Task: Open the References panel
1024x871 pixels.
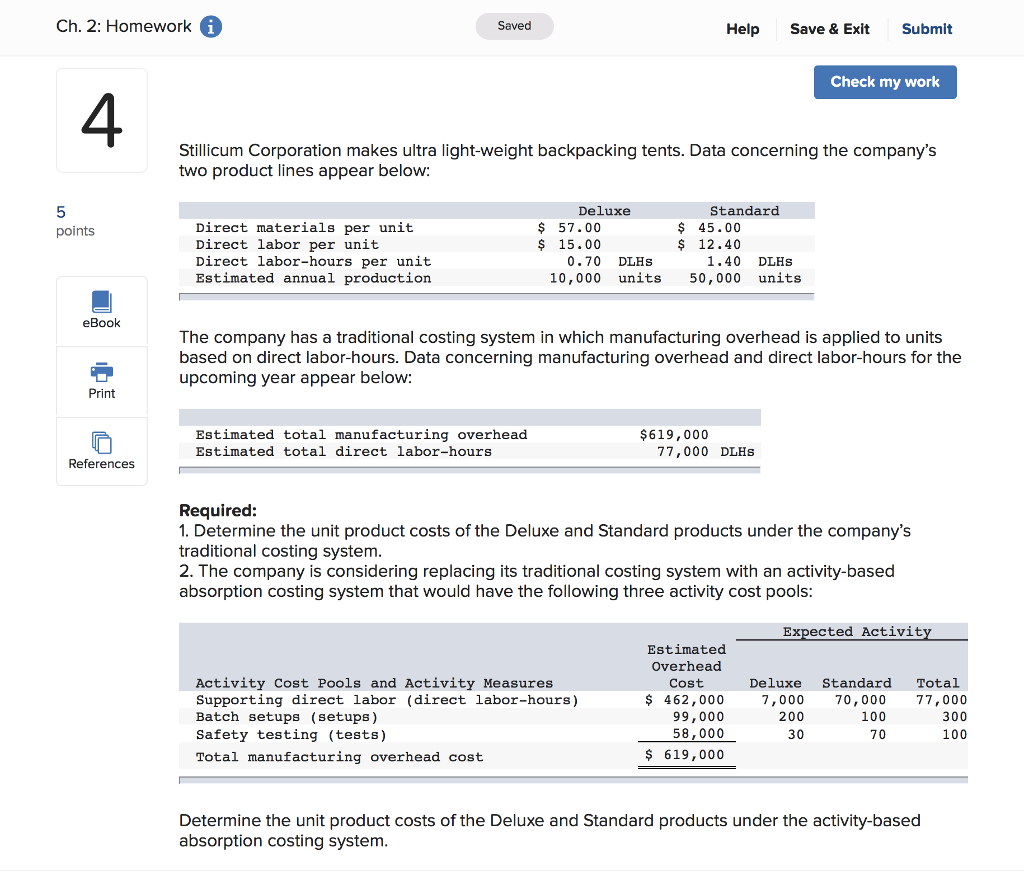Action: click(101, 451)
